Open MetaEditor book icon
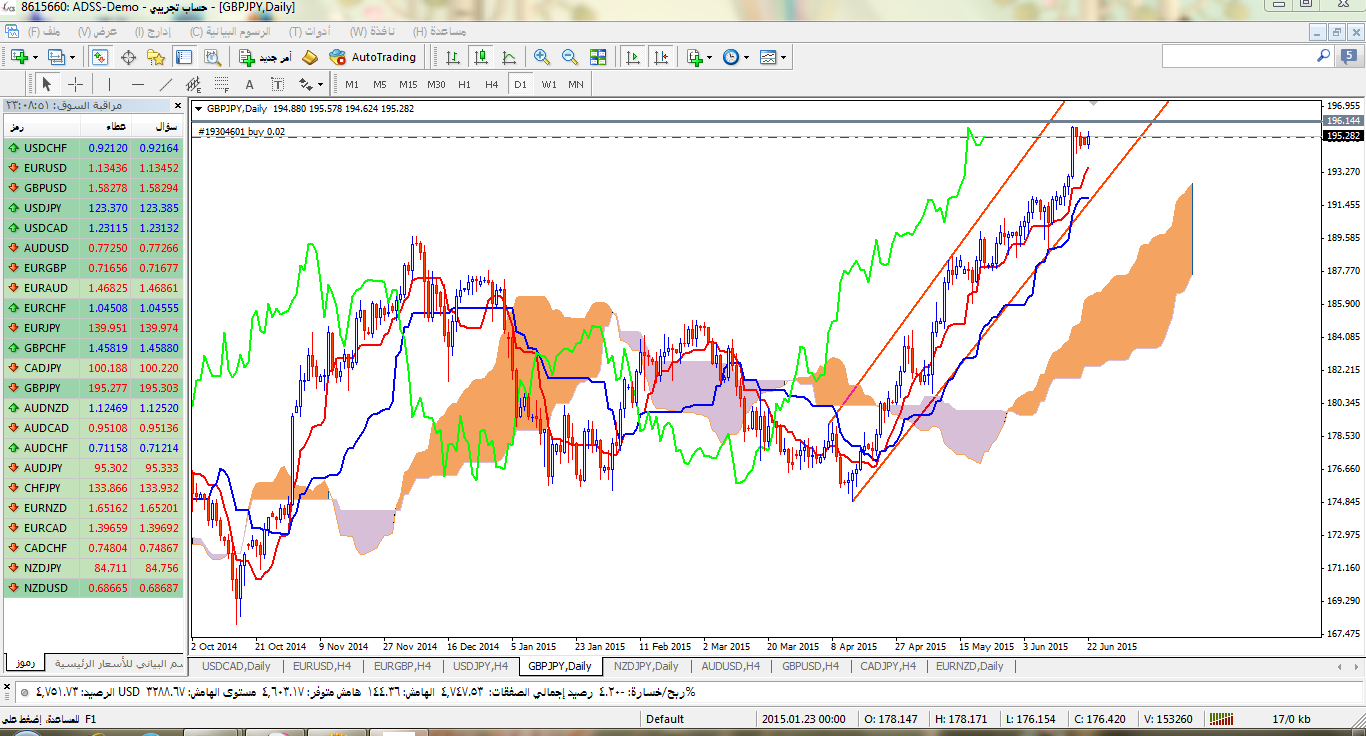Image resolution: width=1366 pixels, height=736 pixels. pos(310,57)
